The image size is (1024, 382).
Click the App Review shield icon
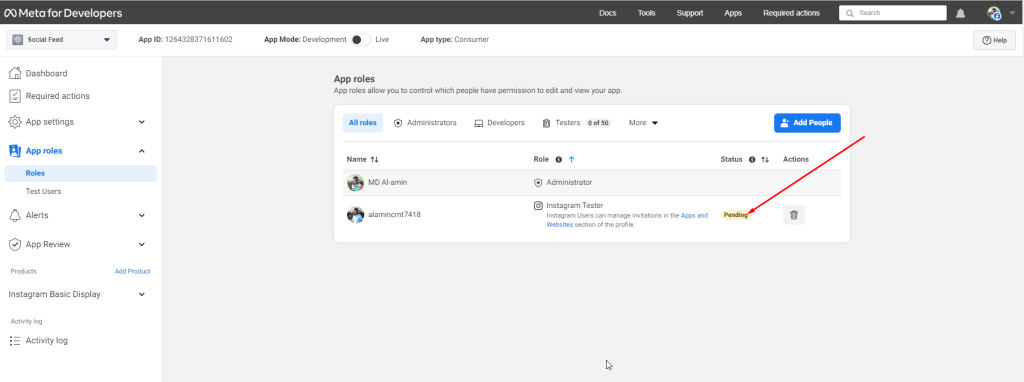(15, 244)
